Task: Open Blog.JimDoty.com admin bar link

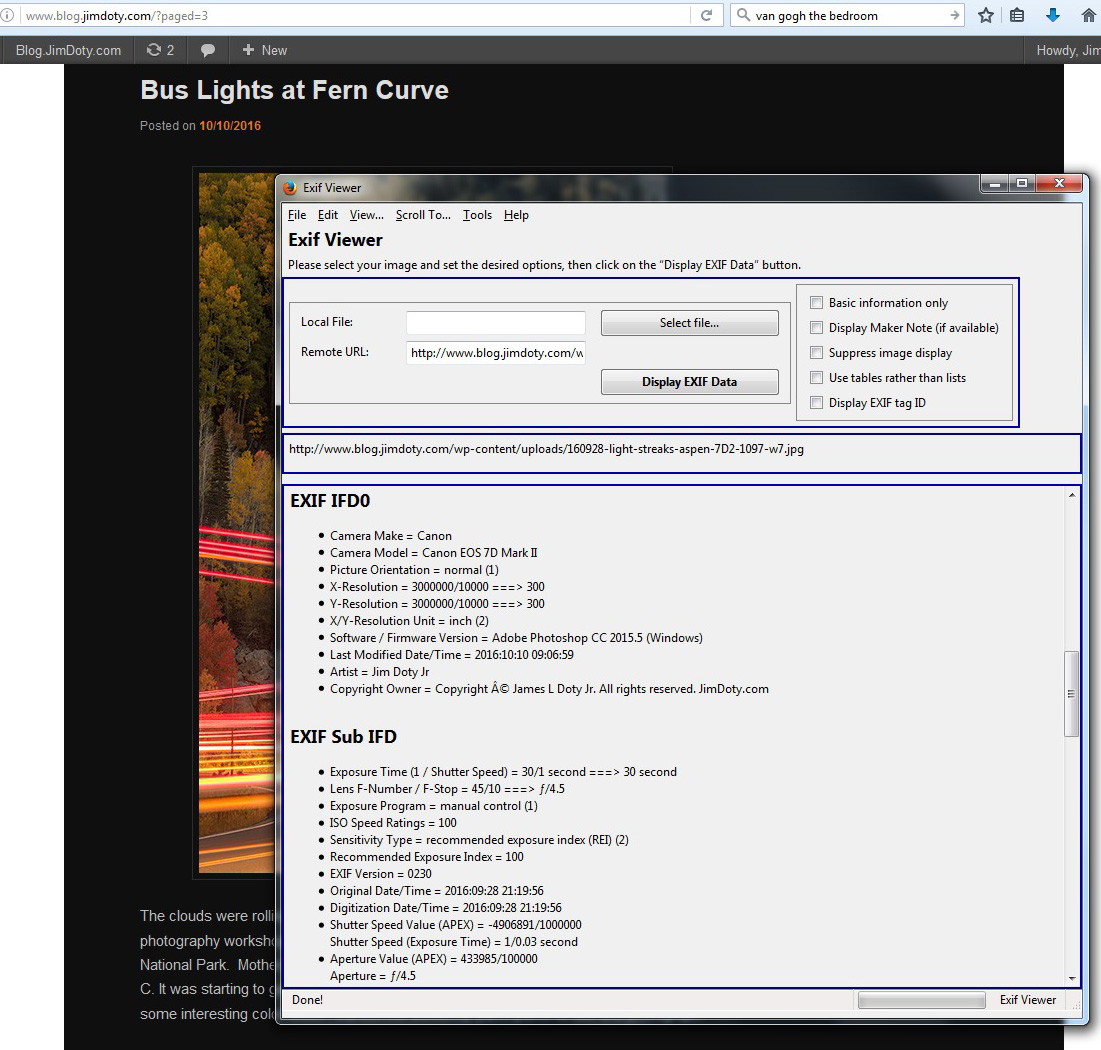Action: point(68,50)
